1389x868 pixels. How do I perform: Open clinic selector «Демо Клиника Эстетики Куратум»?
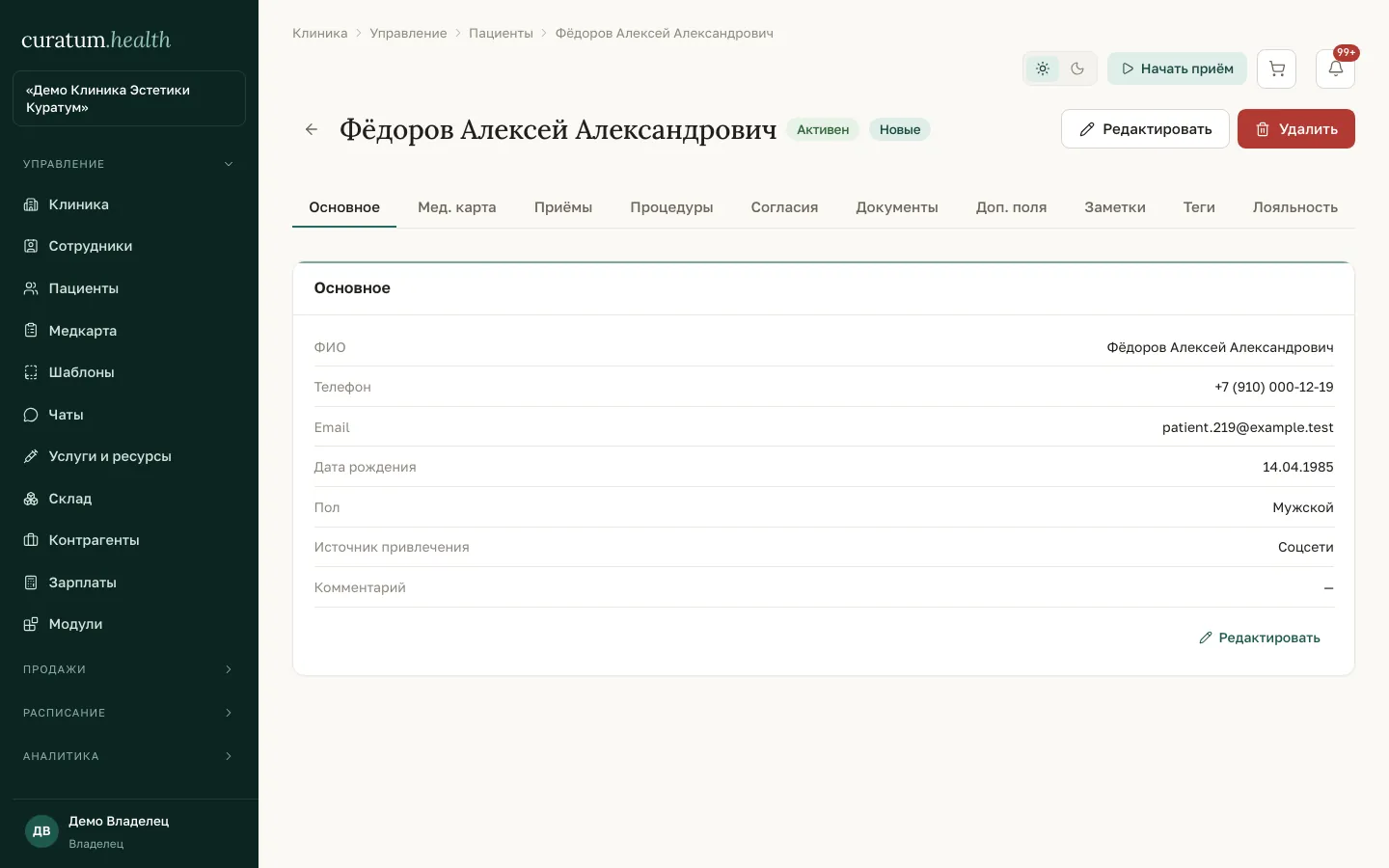(x=129, y=98)
